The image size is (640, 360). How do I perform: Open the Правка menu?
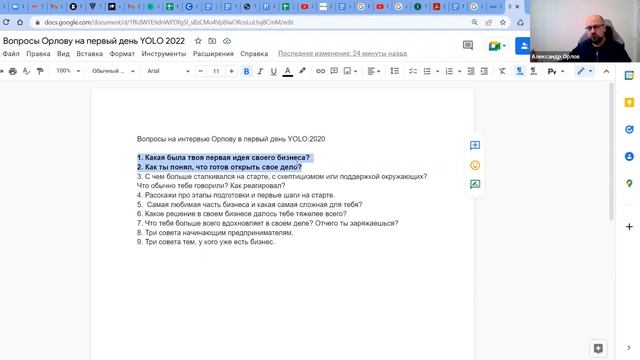pyautogui.click(x=38, y=53)
